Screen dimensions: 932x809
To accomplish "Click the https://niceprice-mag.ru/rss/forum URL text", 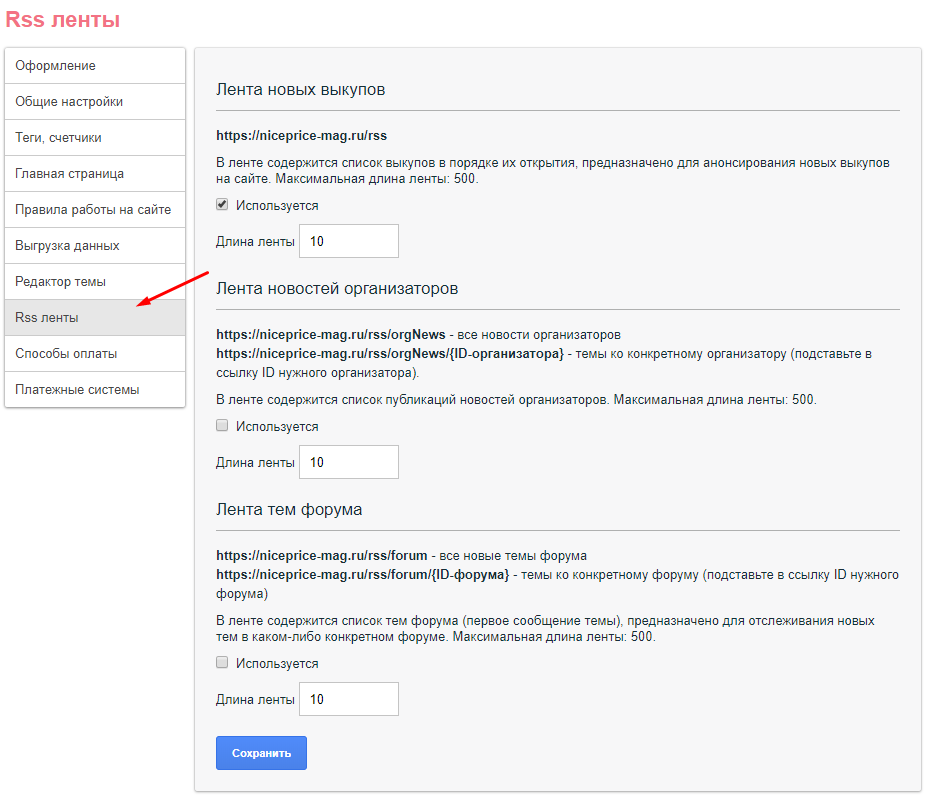I will point(322,556).
